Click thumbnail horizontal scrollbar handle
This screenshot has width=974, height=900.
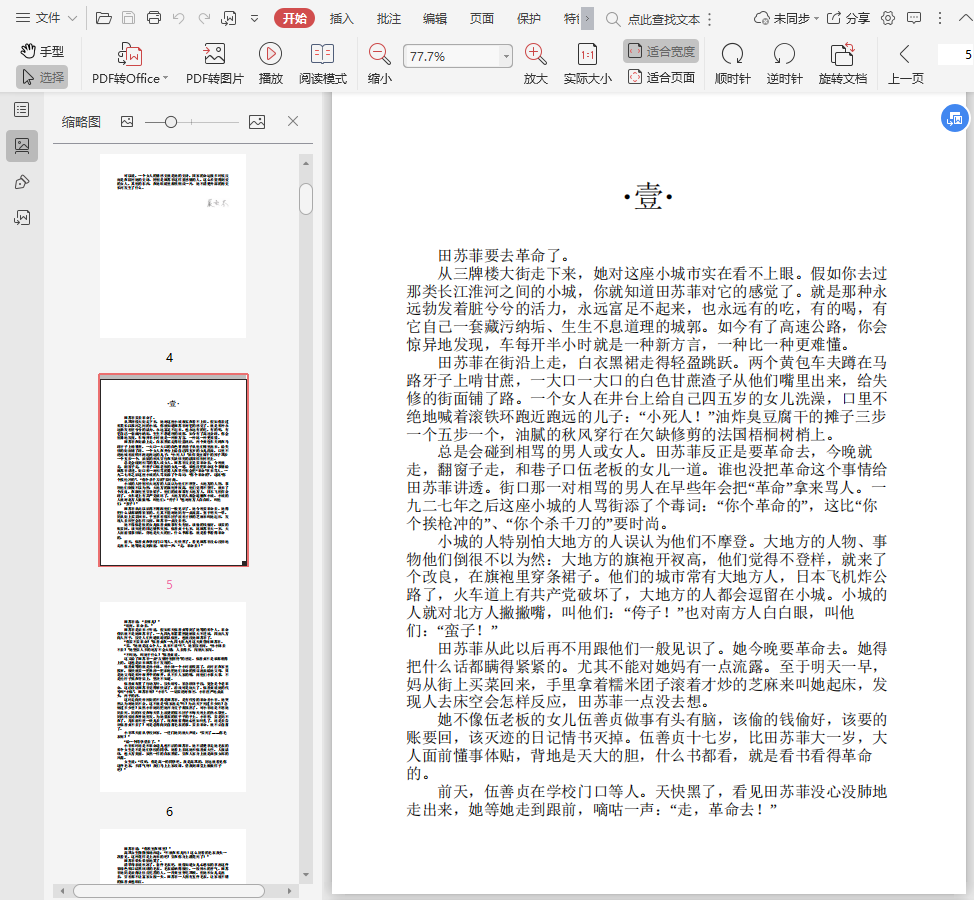[x=169, y=891]
